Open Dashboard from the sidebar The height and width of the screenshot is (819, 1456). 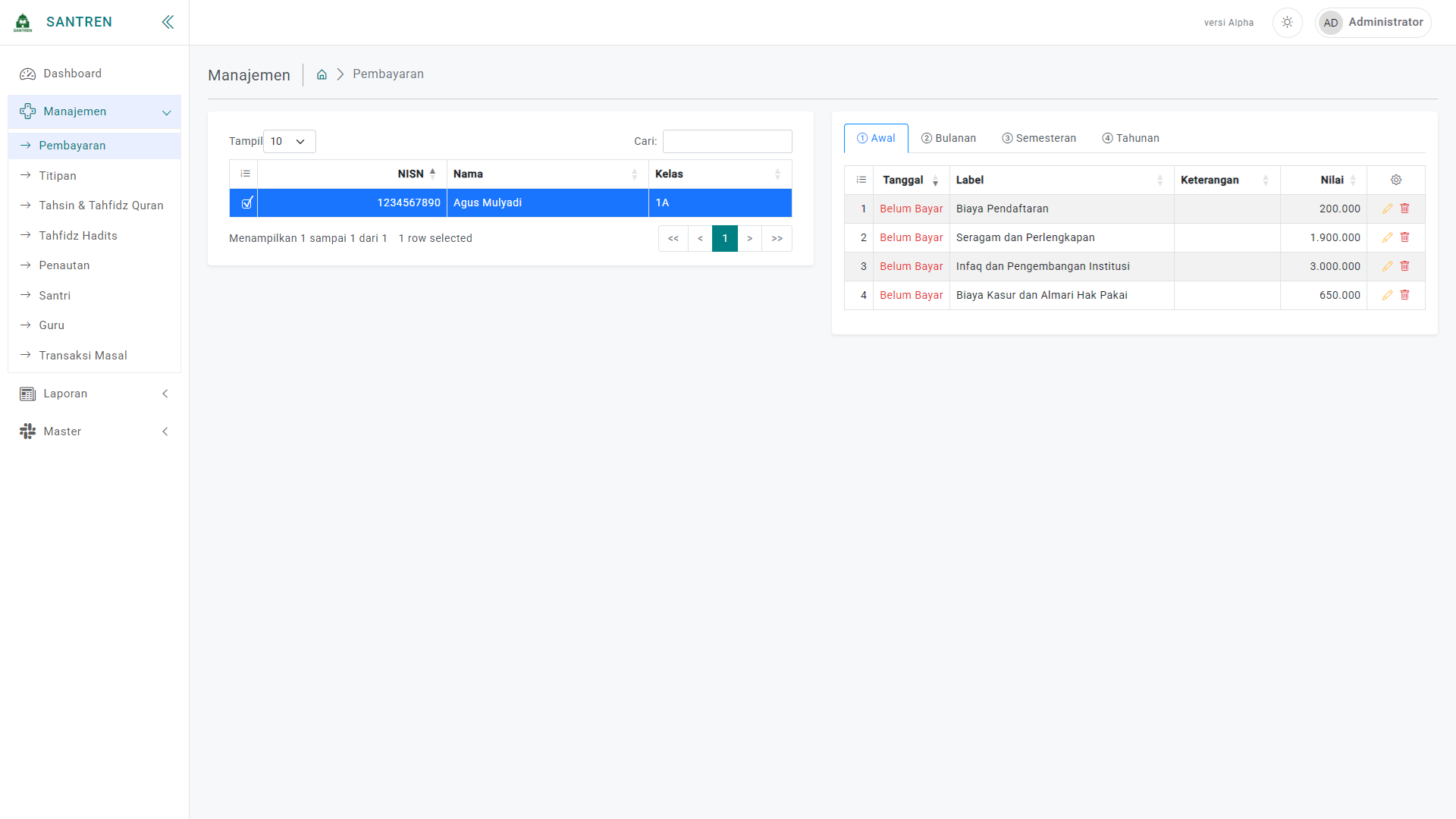94,74
